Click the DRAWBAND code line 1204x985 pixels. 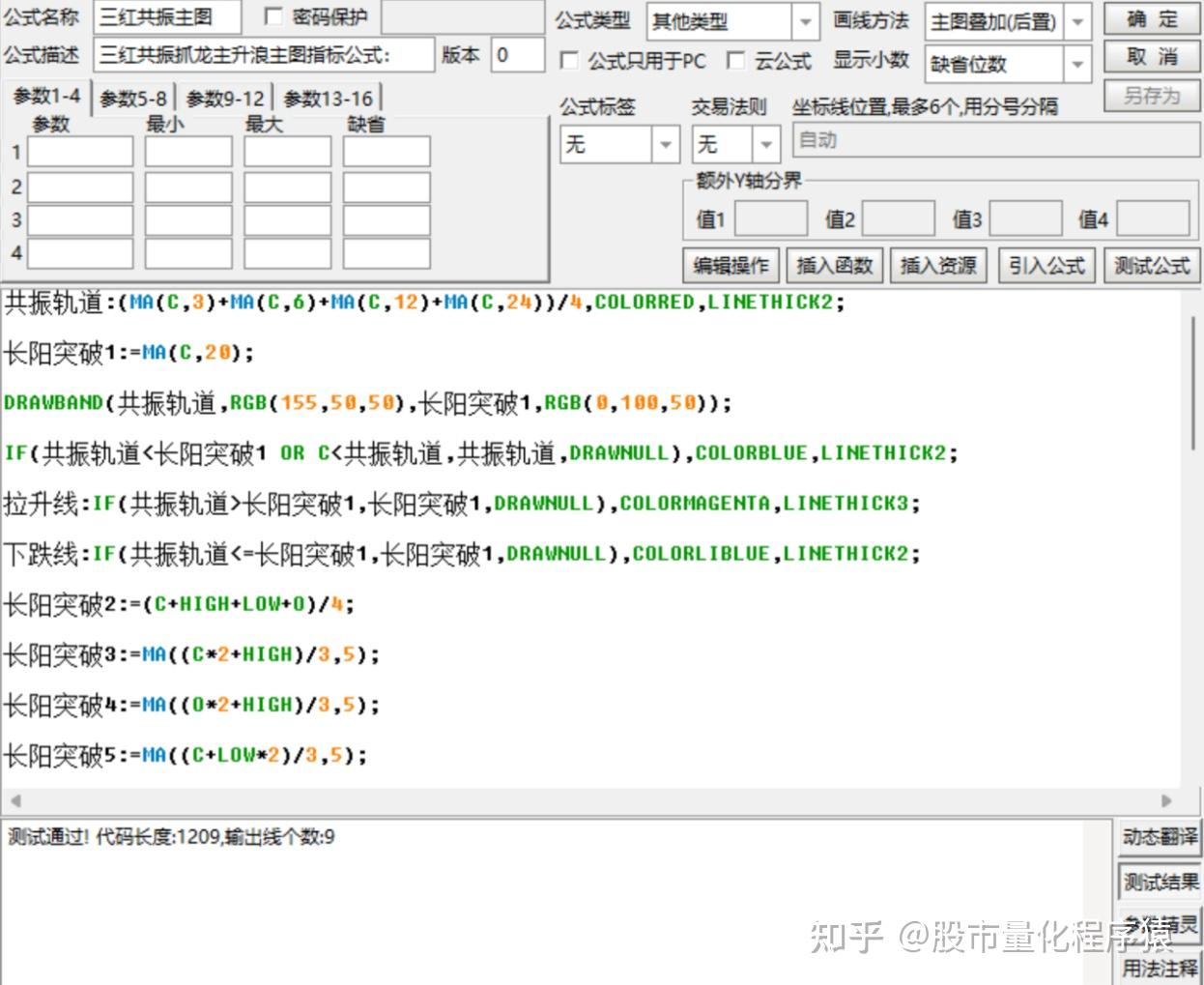[368, 403]
